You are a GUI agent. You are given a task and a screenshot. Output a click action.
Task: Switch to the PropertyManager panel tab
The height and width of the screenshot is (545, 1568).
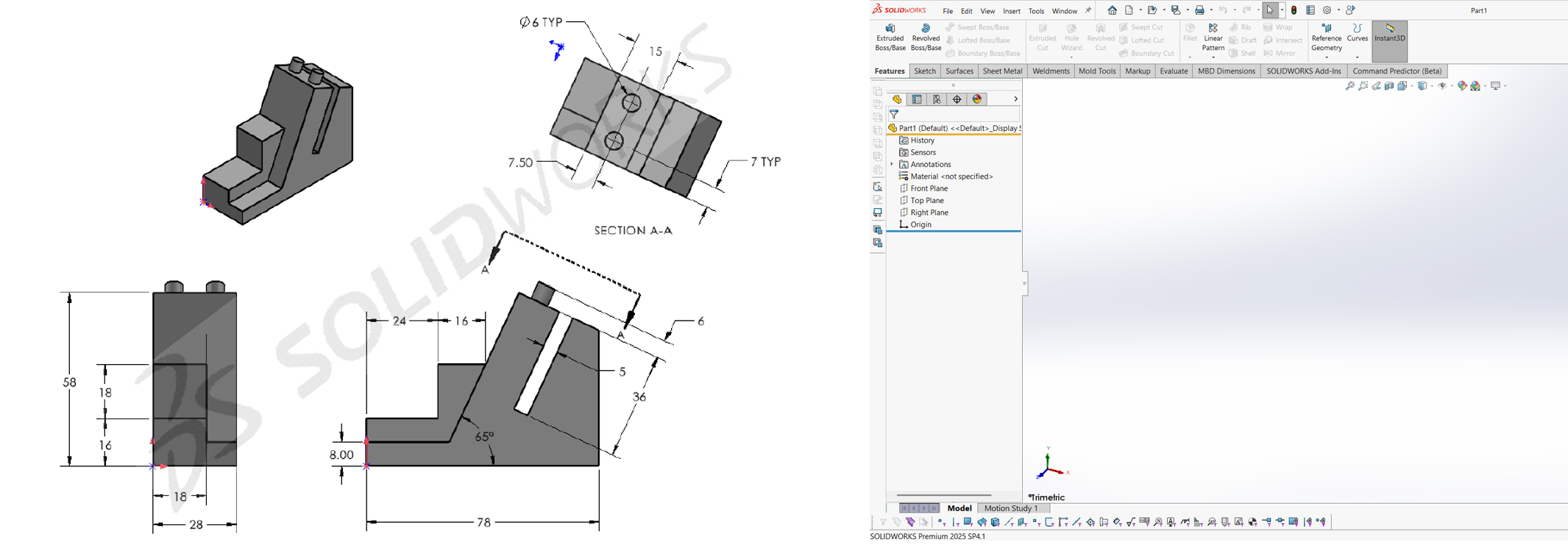click(x=917, y=99)
